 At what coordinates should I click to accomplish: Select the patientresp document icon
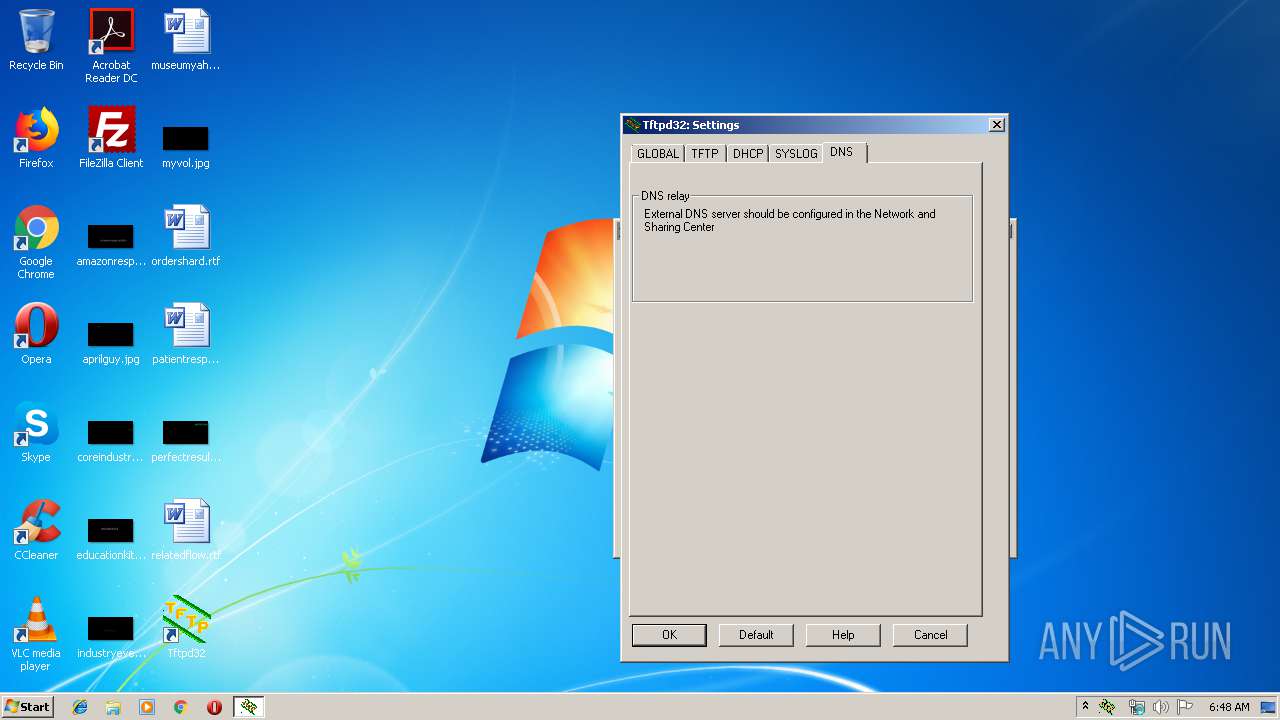186,333
